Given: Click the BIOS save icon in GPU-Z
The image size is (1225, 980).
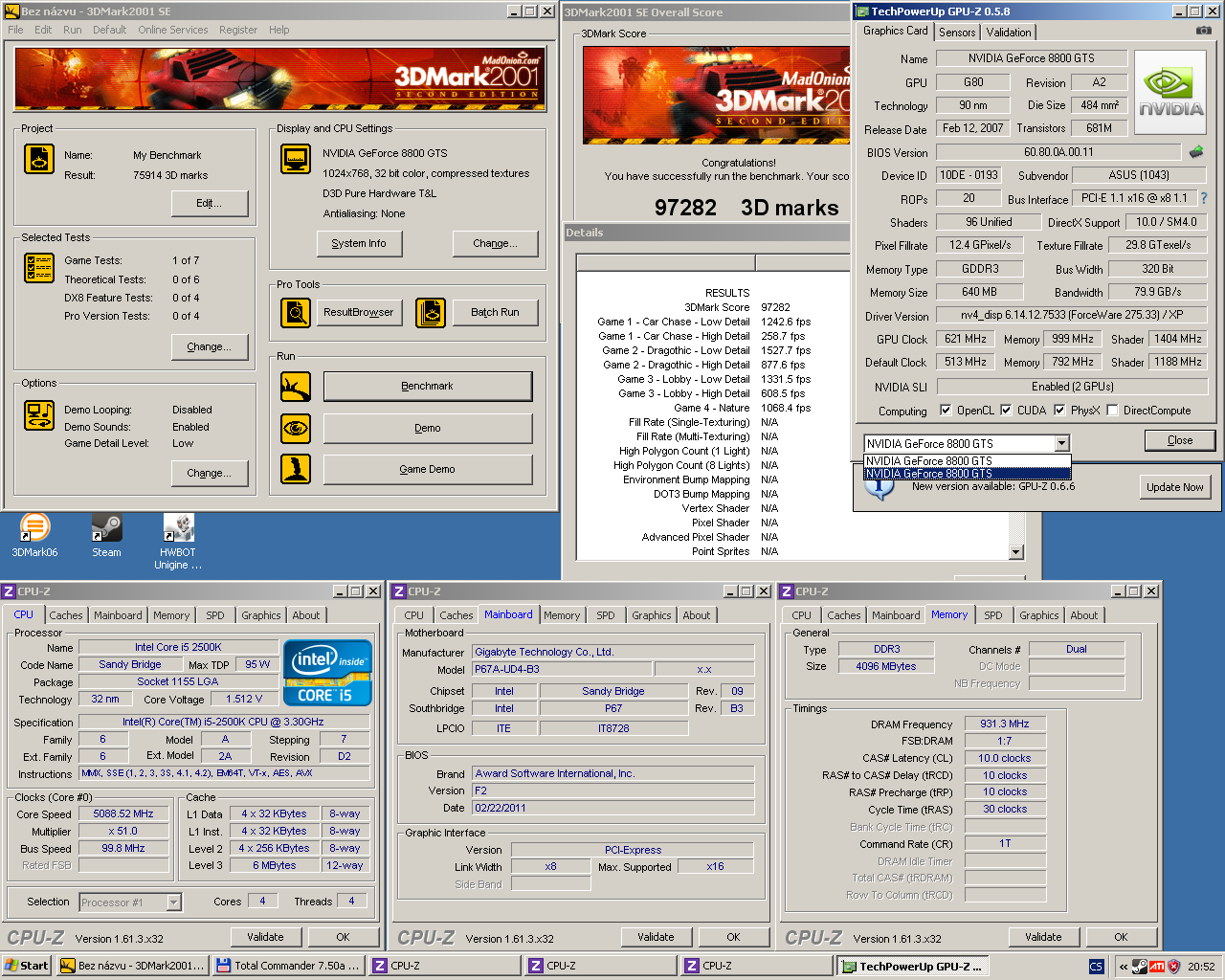Looking at the screenshot, I should [1196, 151].
